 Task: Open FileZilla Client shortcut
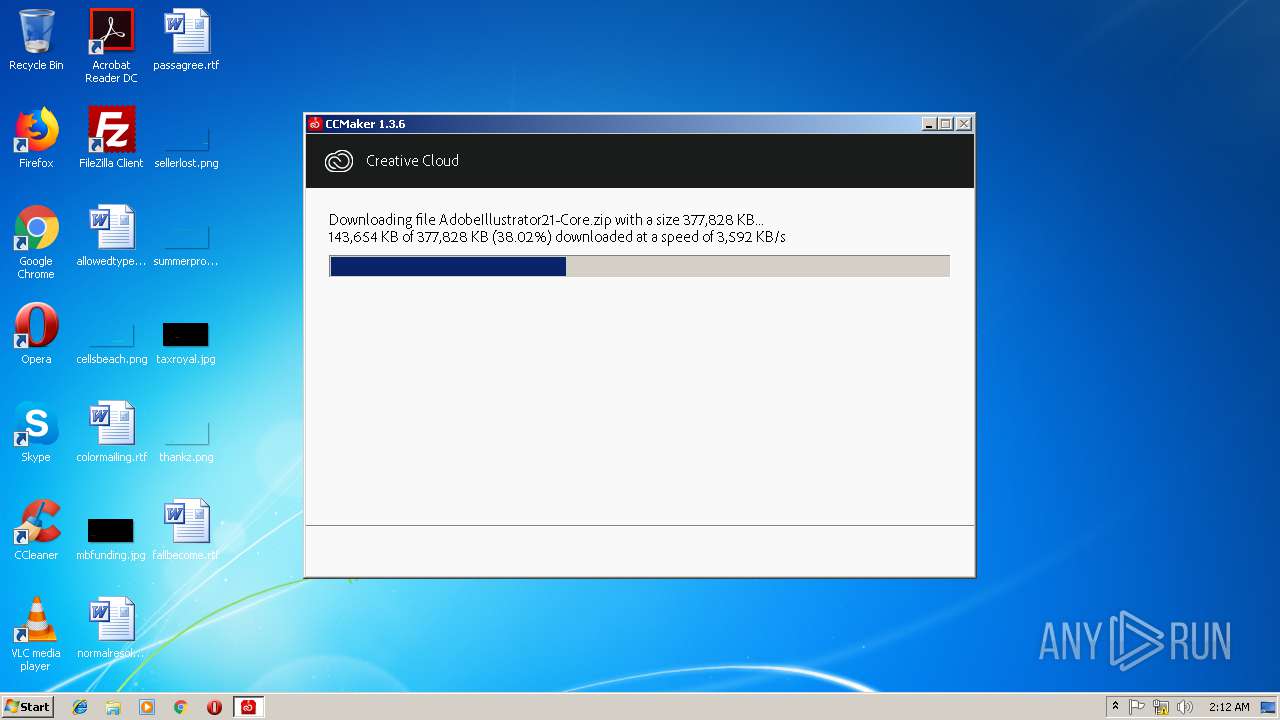111,138
